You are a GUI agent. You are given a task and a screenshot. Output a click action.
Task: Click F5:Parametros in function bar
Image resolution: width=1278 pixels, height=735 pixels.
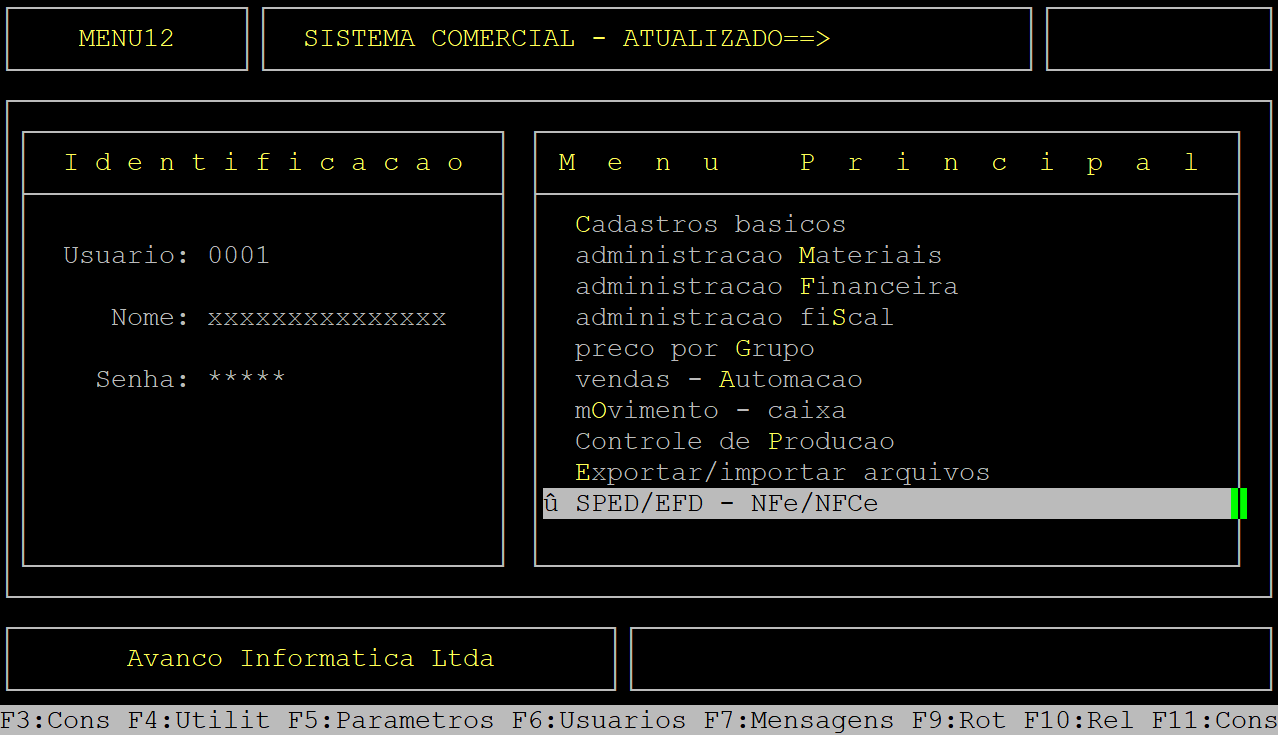pyautogui.click(x=391, y=720)
